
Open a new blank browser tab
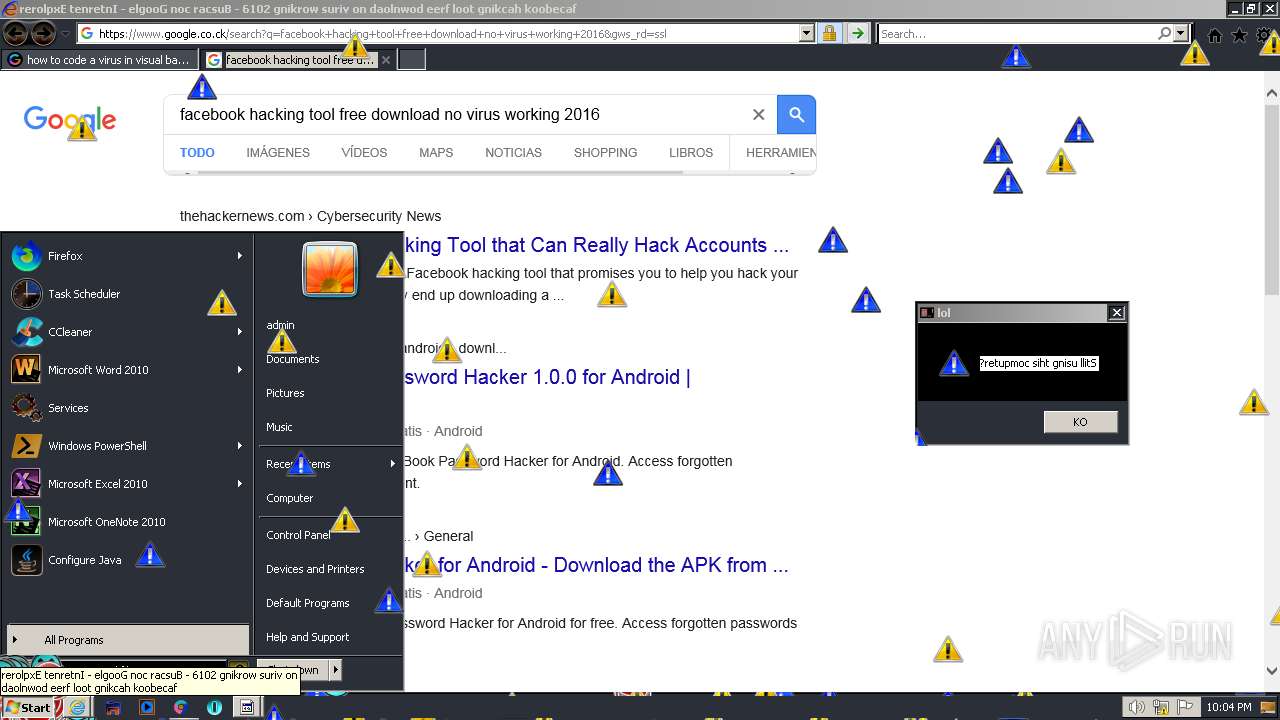point(412,60)
